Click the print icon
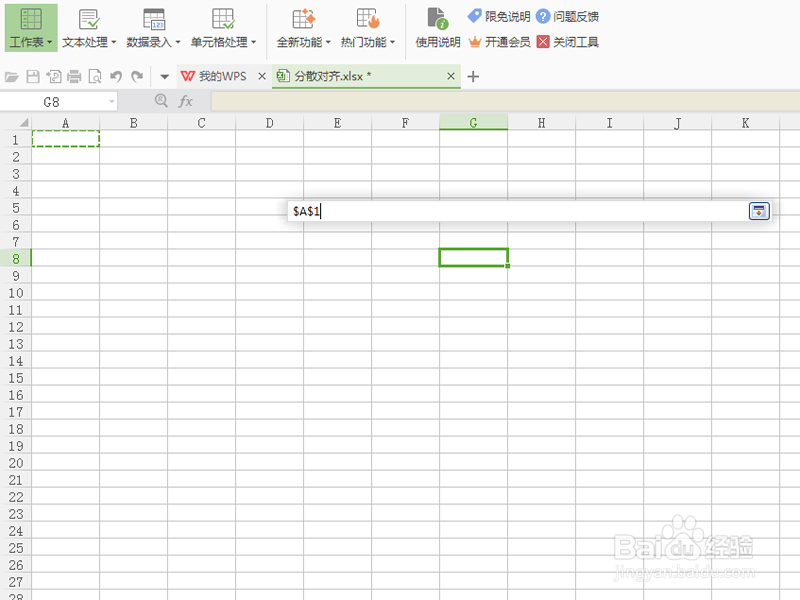 (74, 77)
